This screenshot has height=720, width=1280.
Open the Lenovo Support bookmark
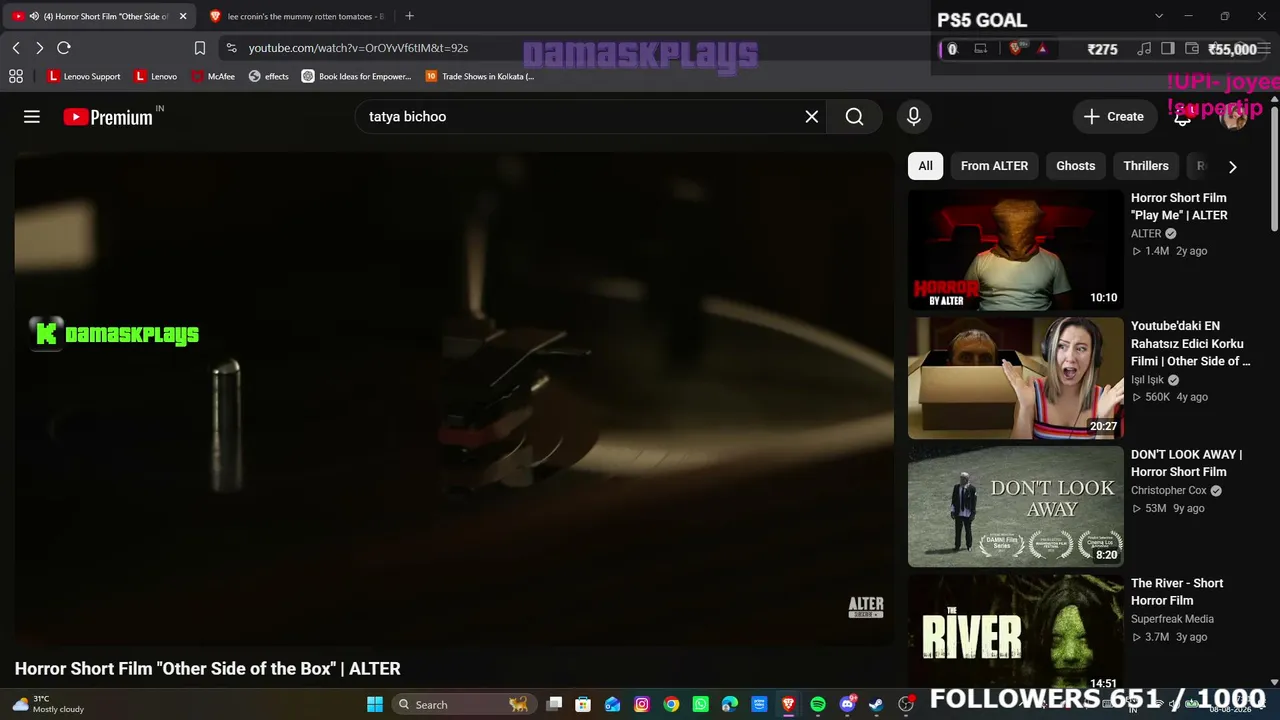(x=84, y=76)
